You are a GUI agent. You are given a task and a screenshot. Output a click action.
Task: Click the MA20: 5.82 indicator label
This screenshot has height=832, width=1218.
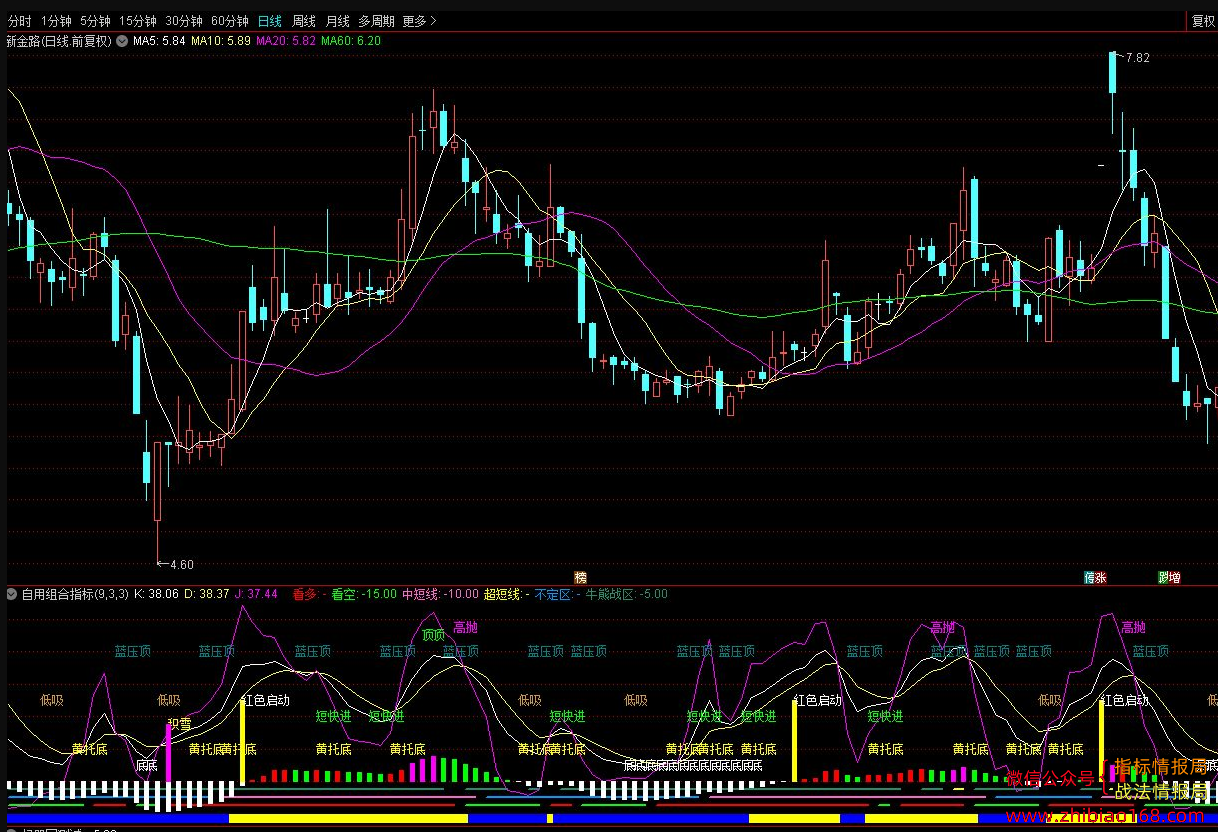[x=286, y=41]
